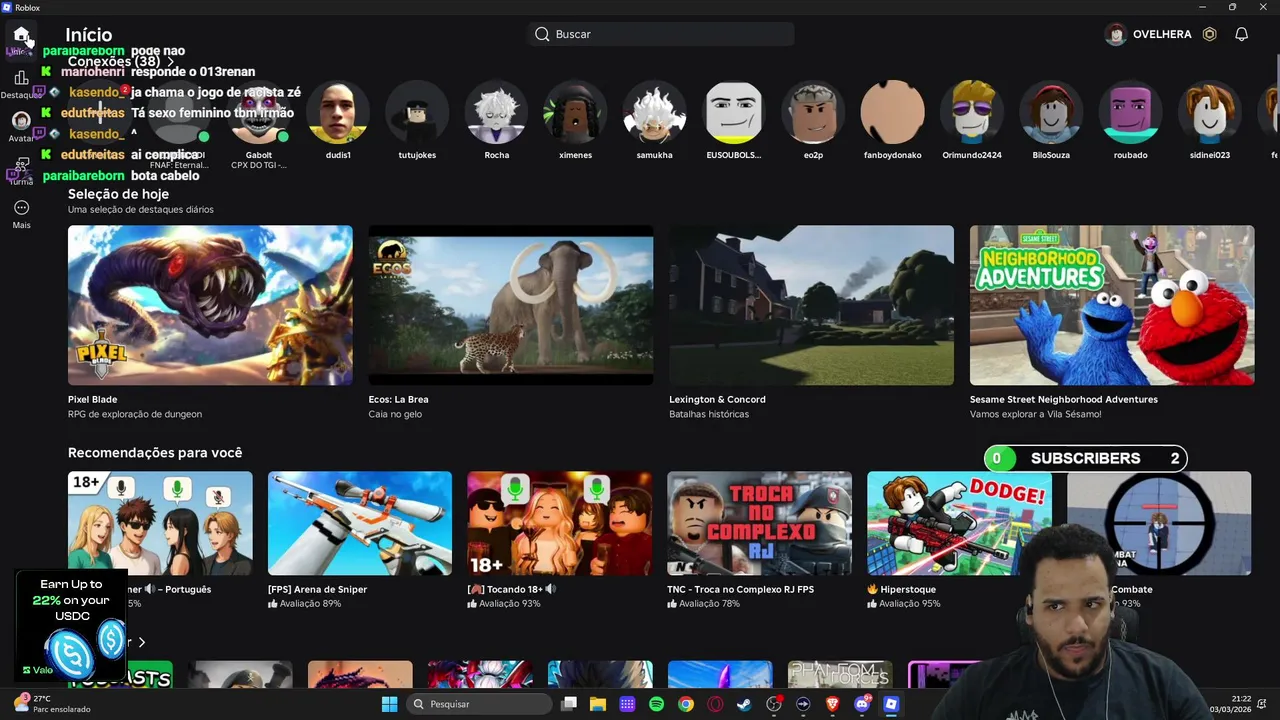The width and height of the screenshot is (1280, 720).
Task: Open Sesame Street Neighborhood Adventures thumbnail
Action: [x=1112, y=305]
